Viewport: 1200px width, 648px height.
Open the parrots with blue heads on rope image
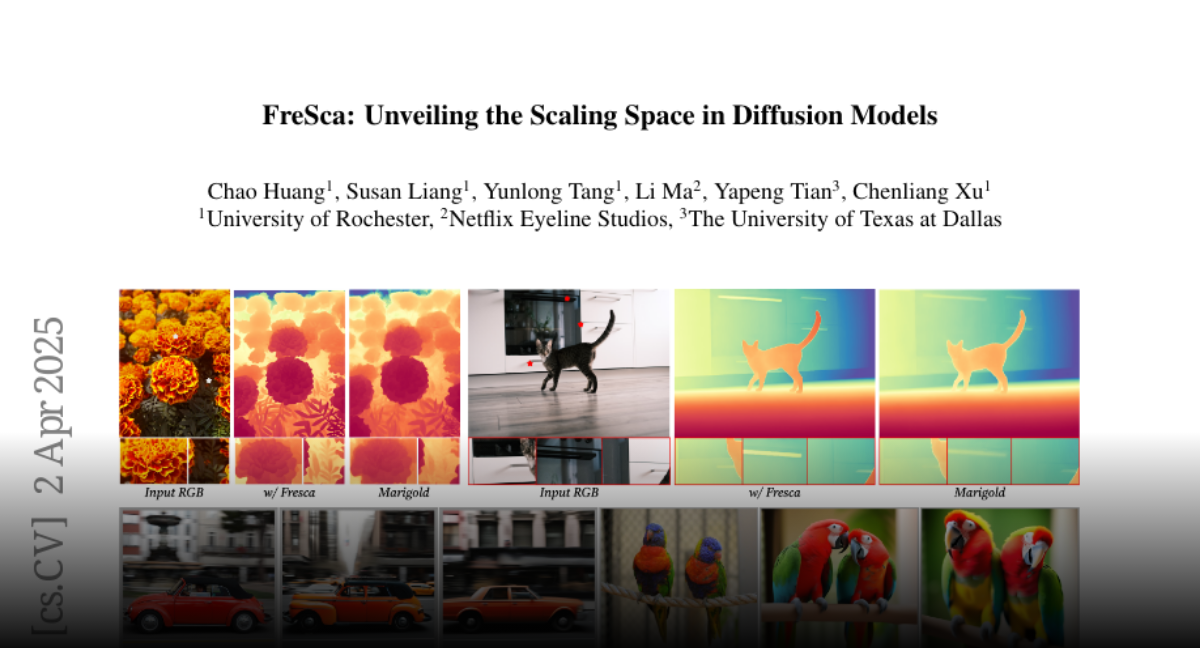[679, 577]
